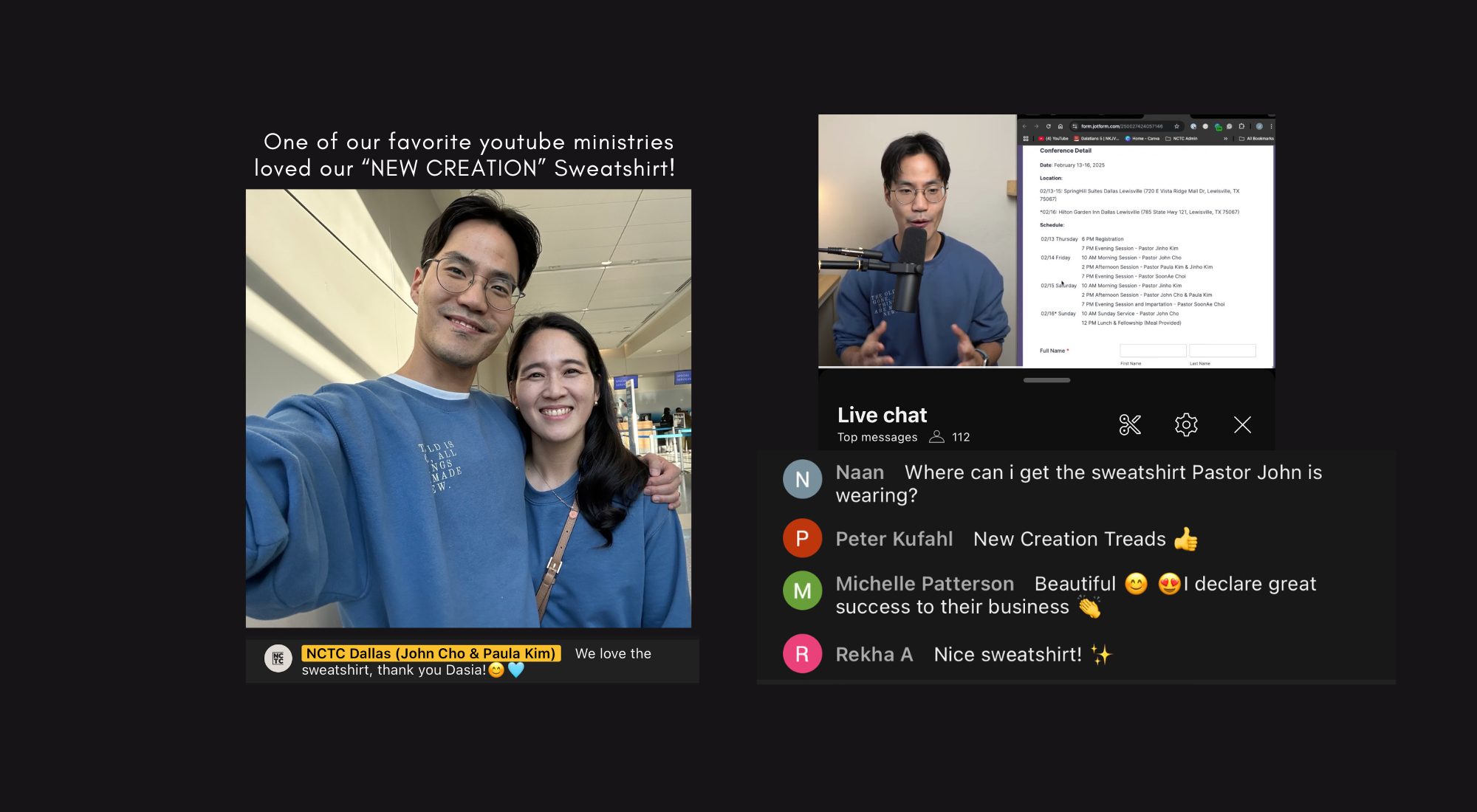Open live chat settings gear
The image size is (1477, 812).
click(x=1186, y=424)
